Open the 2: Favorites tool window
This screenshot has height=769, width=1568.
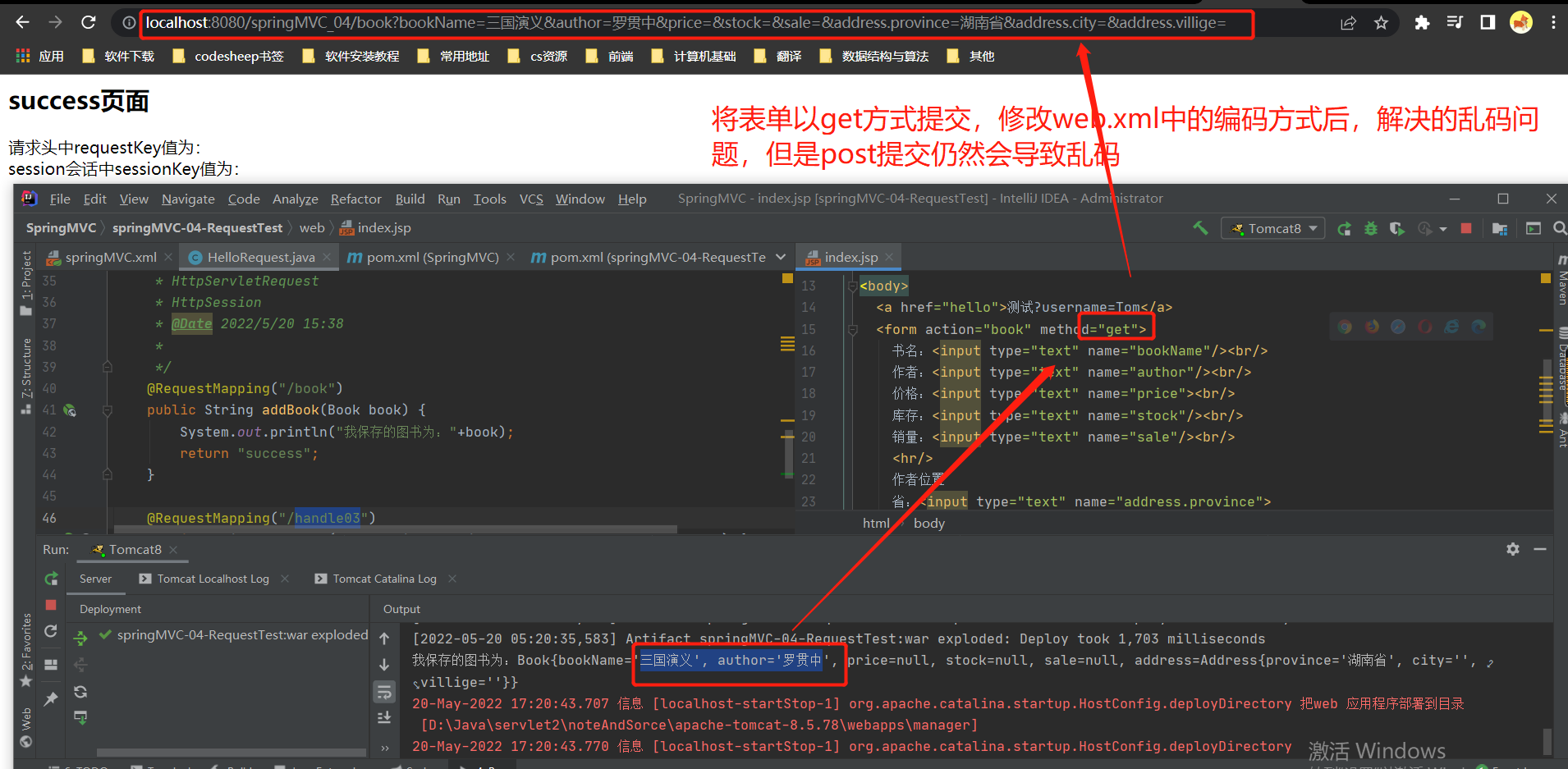click(26, 651)
